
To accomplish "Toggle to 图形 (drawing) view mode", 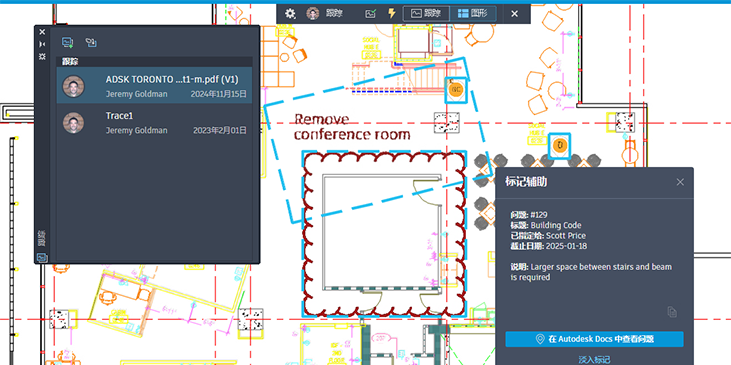I will pyautogui.click(x=473, y=14).
